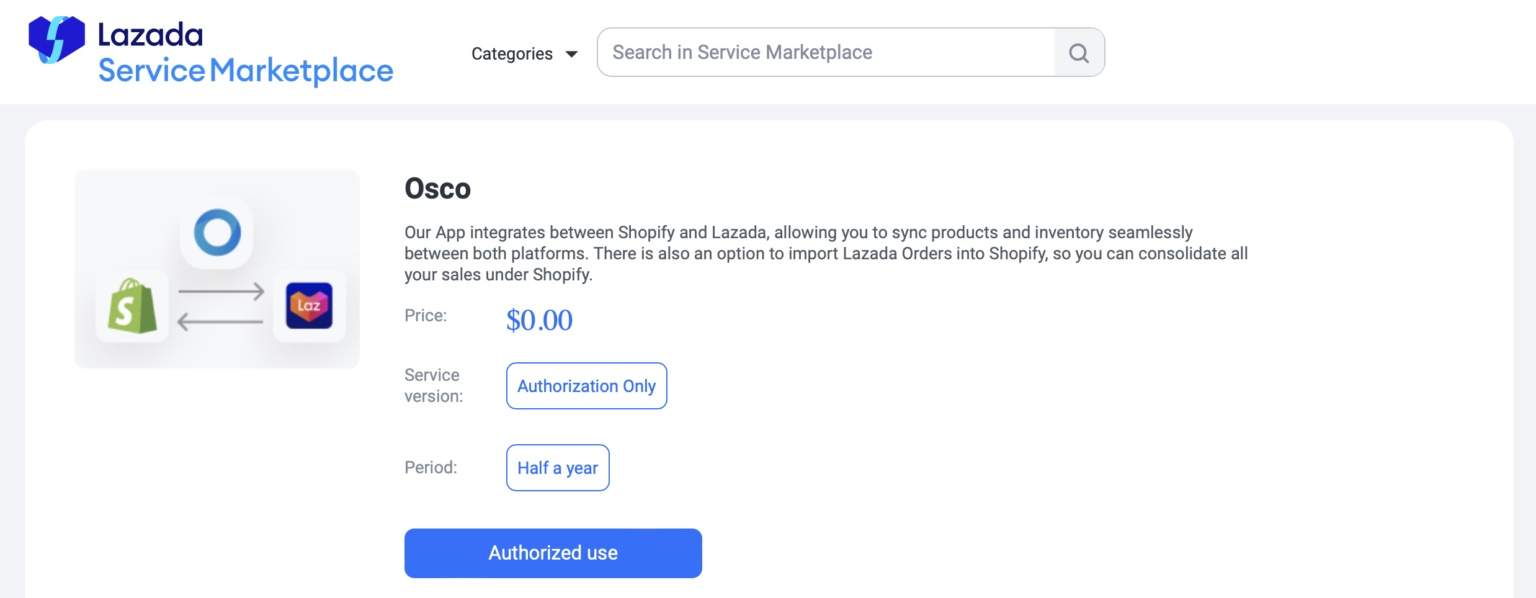
Task: Click the Shopify bag icon in the thumbnail
Action: 131,306
